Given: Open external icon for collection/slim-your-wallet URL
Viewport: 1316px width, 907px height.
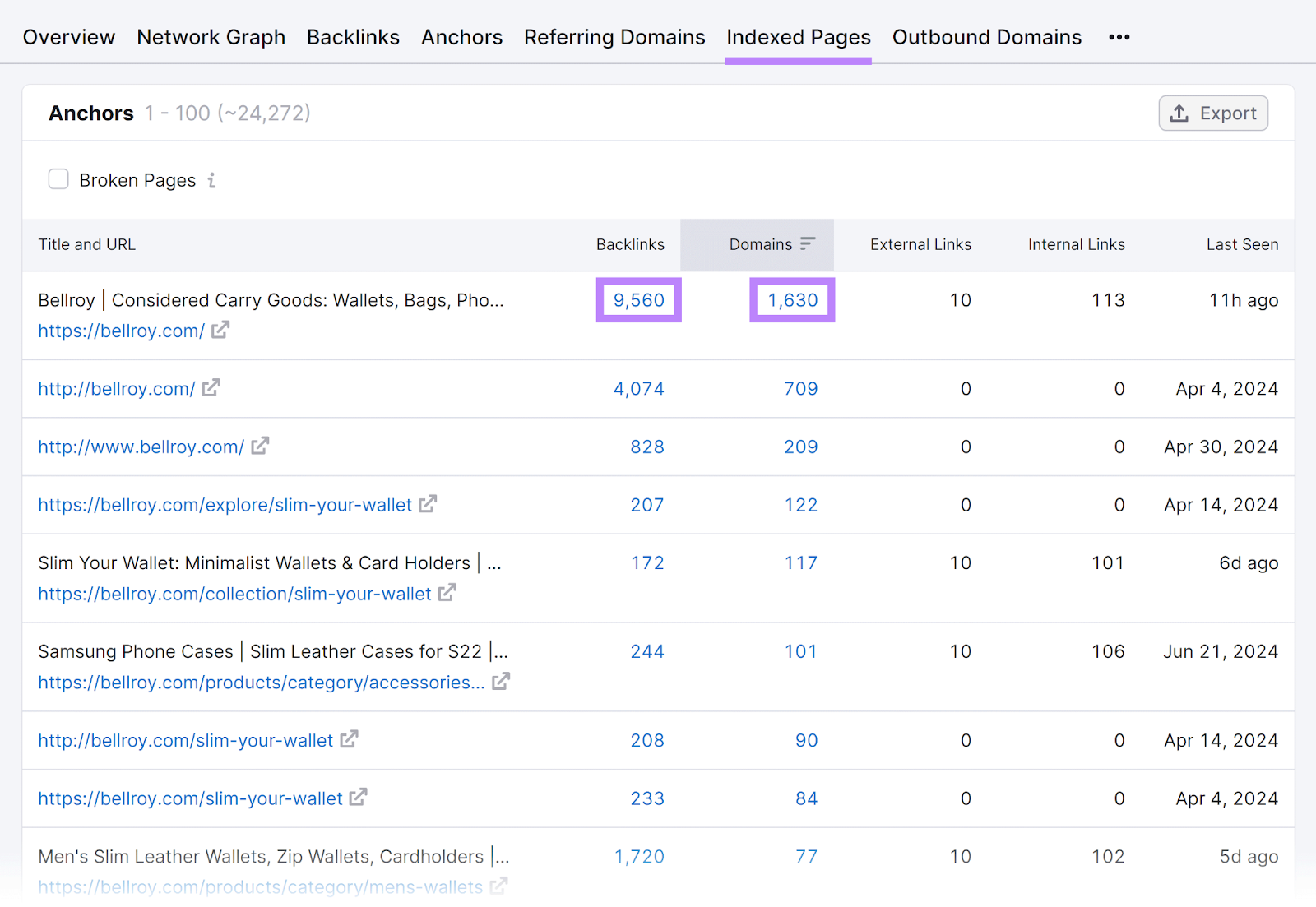Looking at the screenshot, I should coord(447,592).
